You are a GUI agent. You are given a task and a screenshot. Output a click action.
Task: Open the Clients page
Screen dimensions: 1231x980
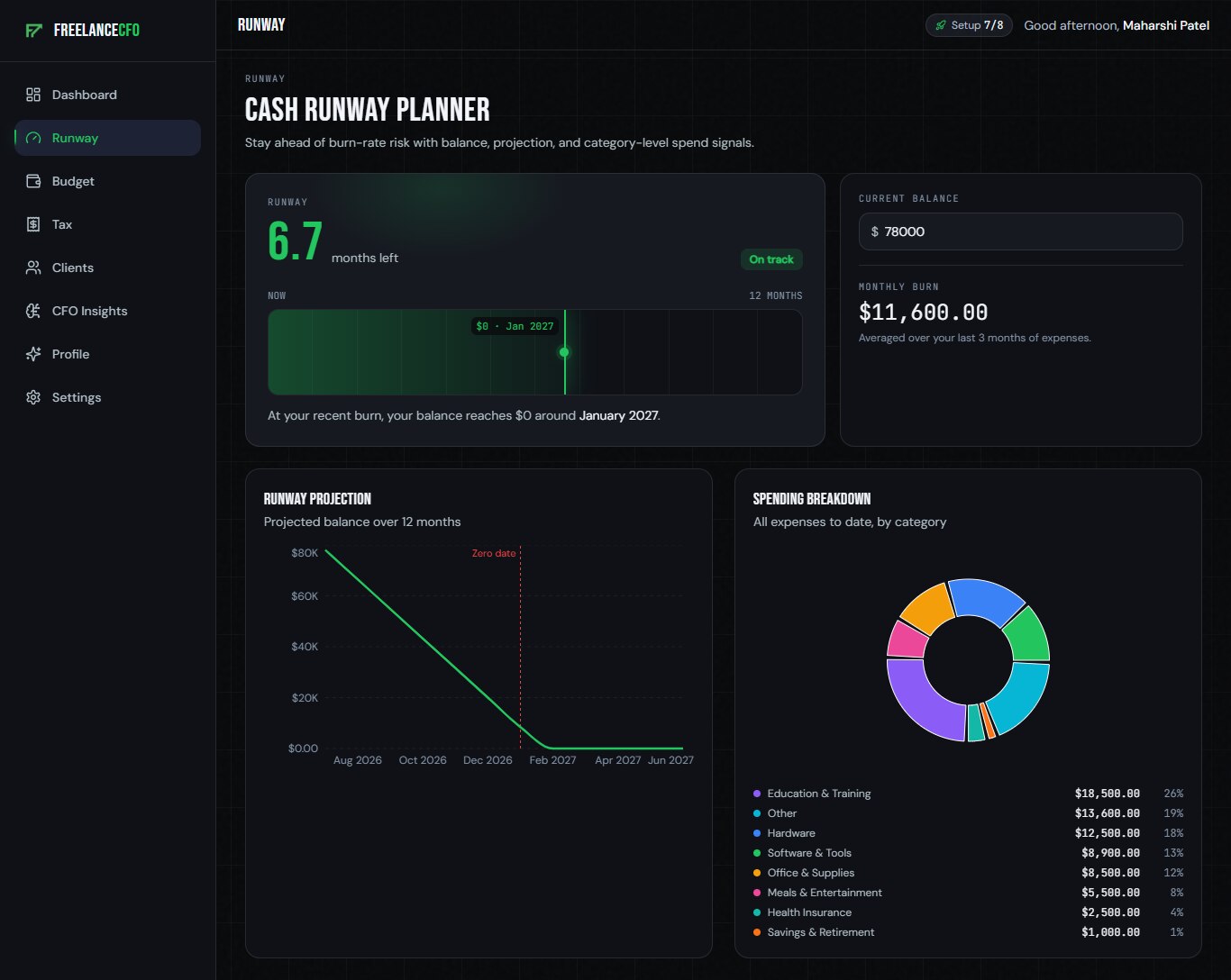point(107,268)
